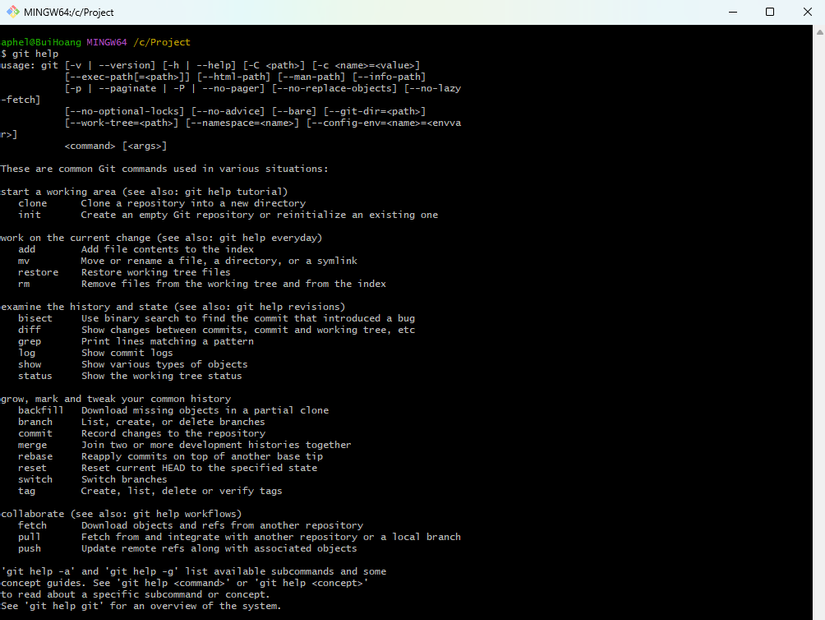The width and height of the screenshot is (825, 620).
Task: Click the Git Bash icon in title bar
Action: (x=13, y=12)
